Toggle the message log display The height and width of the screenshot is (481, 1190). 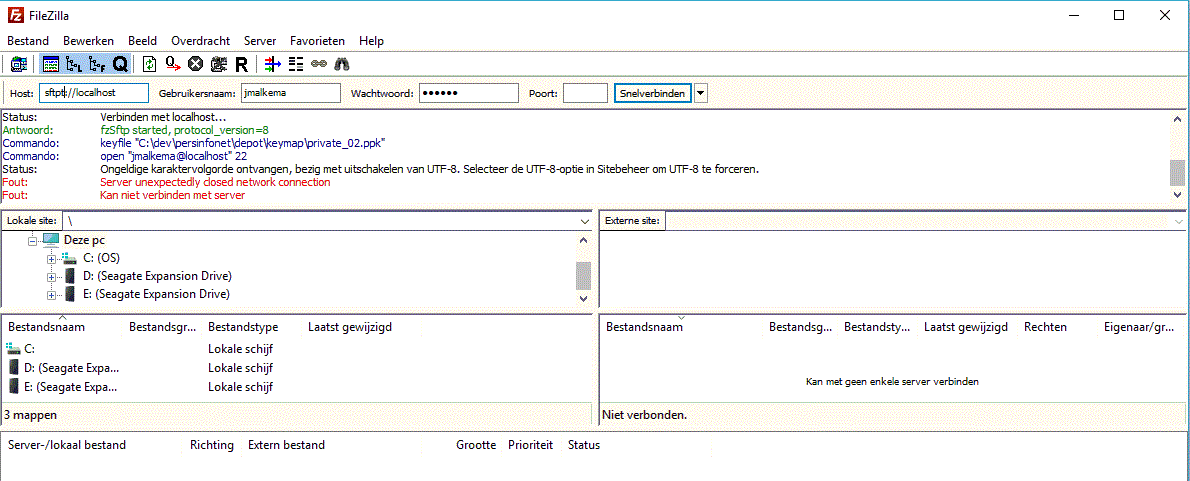click(x=50, y=64)
